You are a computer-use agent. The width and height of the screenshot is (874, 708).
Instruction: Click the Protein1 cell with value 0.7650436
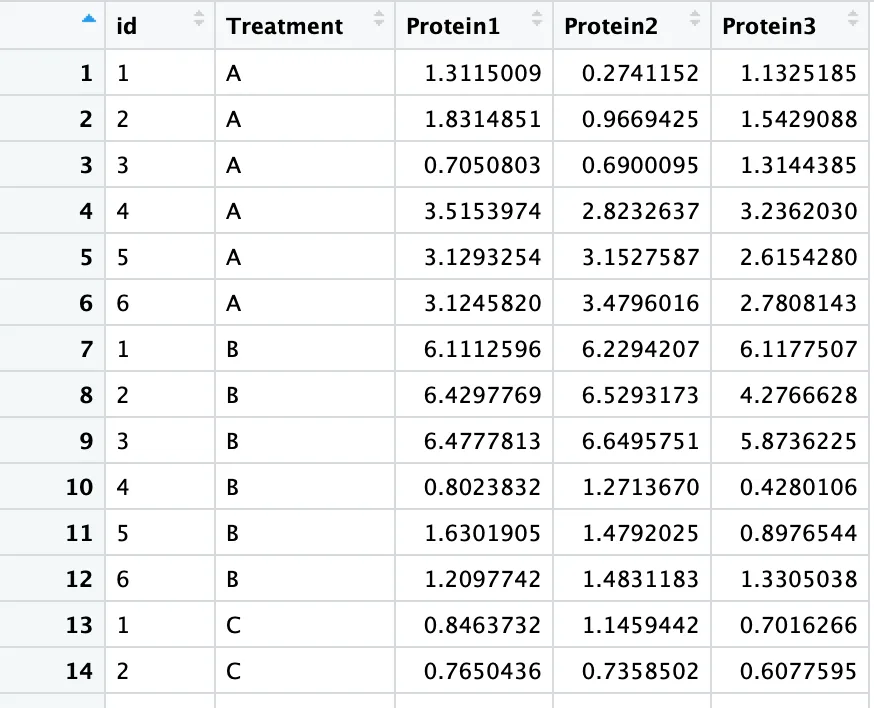[482, 671]
